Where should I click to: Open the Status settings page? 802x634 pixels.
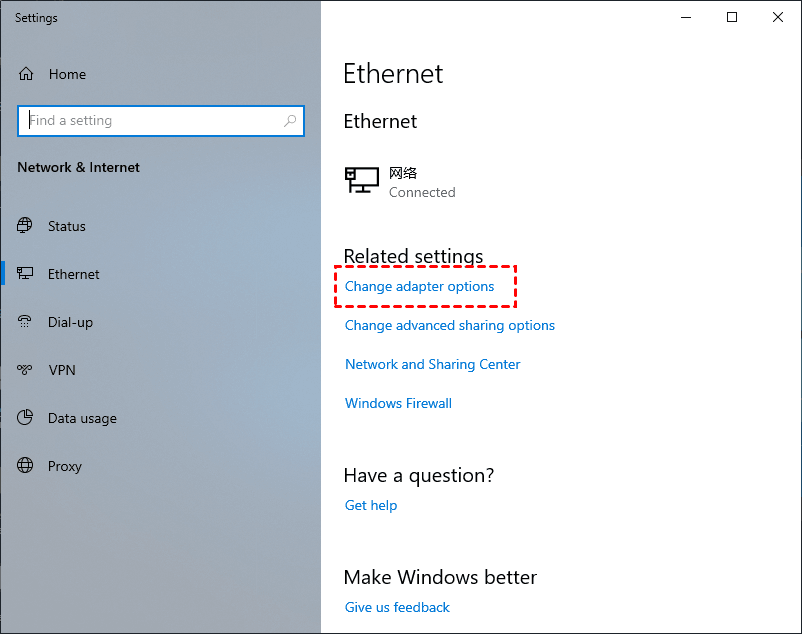click(67, 226)
